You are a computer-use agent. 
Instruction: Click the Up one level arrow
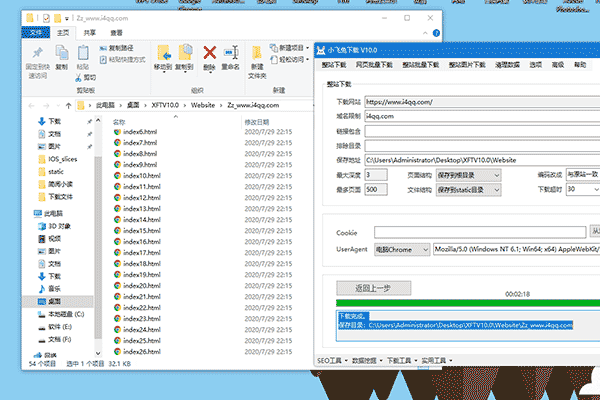pos(68,106)
